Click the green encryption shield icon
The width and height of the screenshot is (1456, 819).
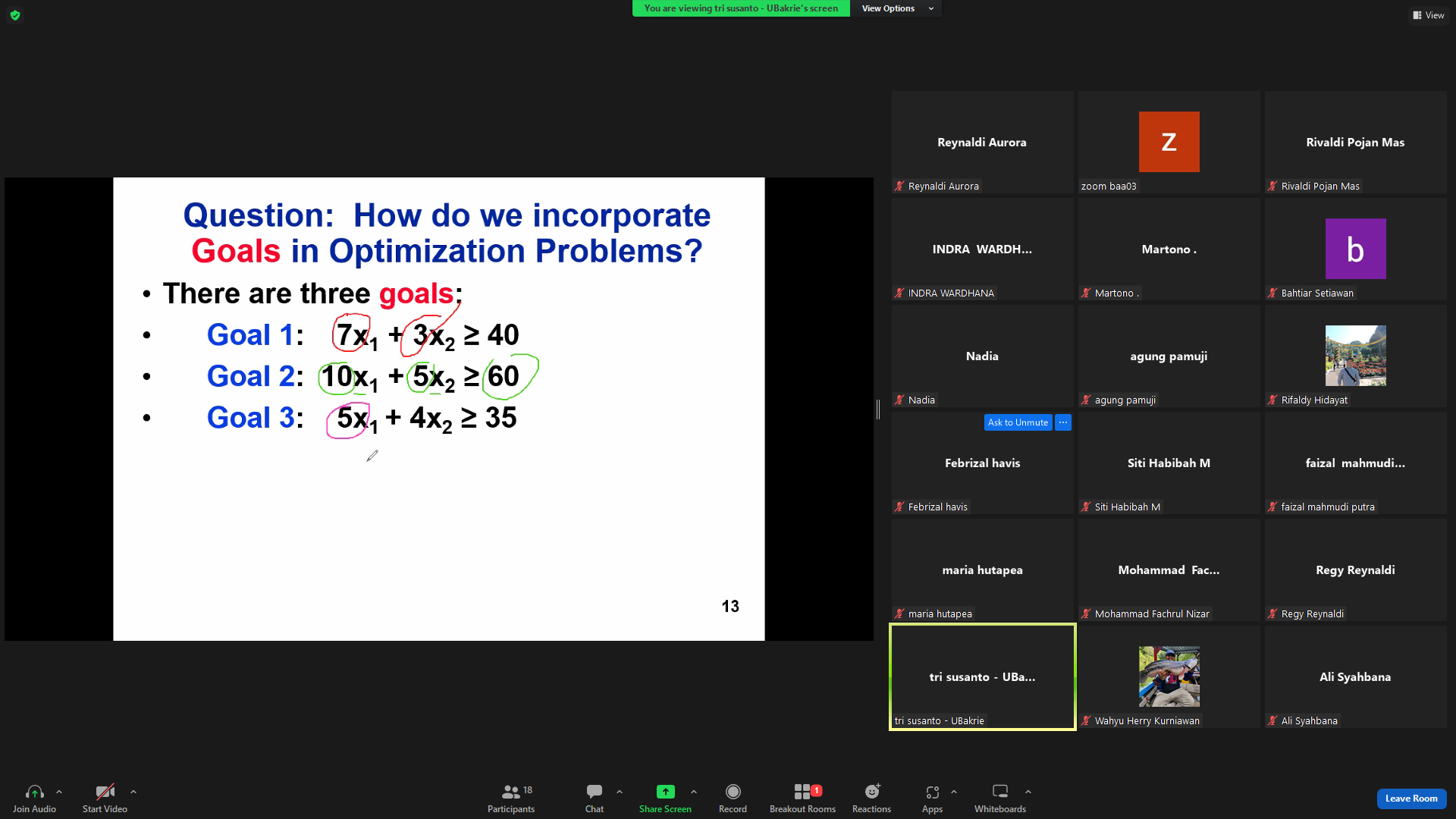point(15,15)
